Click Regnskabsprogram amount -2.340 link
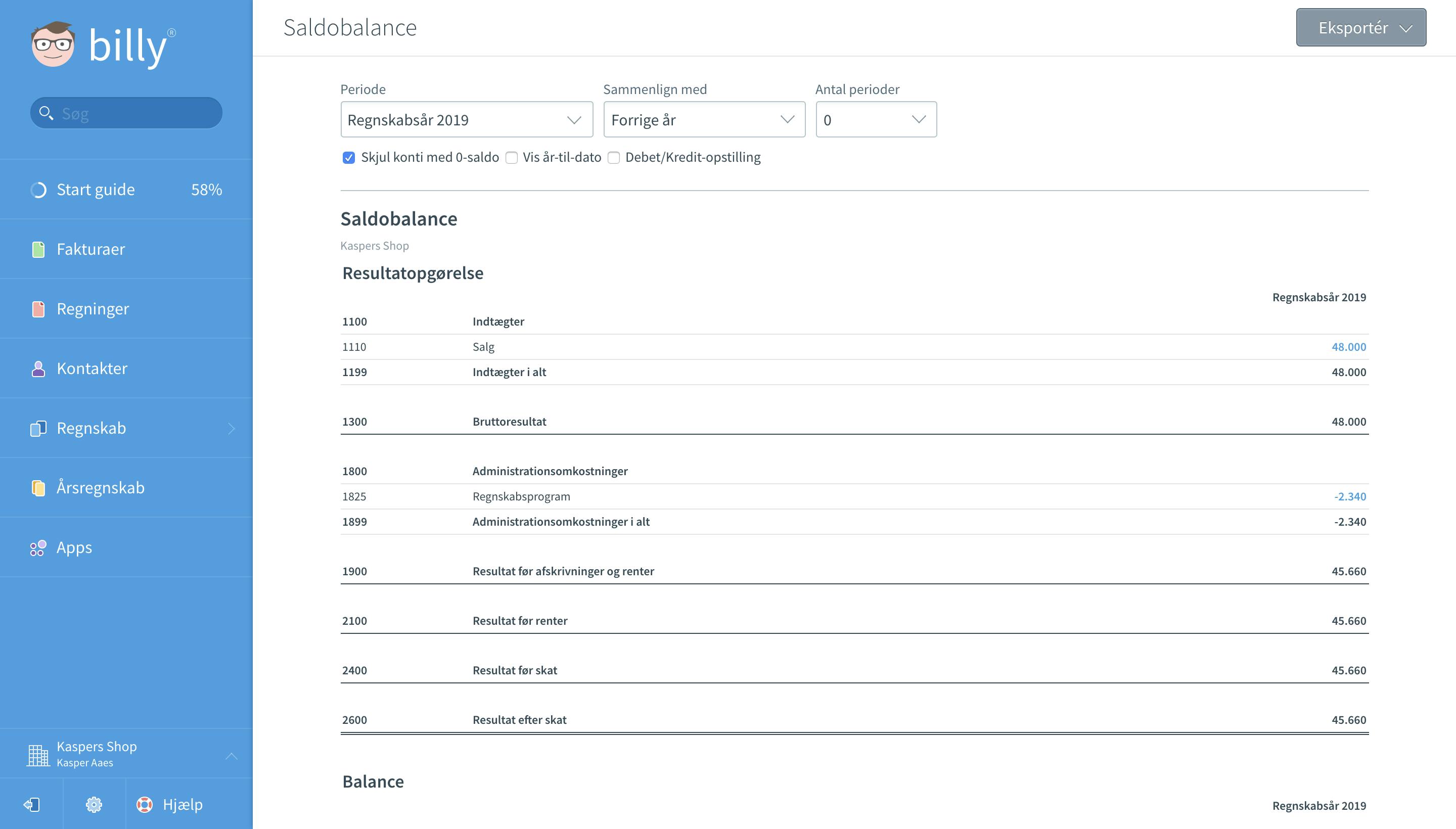 [x=1349, y=496]
